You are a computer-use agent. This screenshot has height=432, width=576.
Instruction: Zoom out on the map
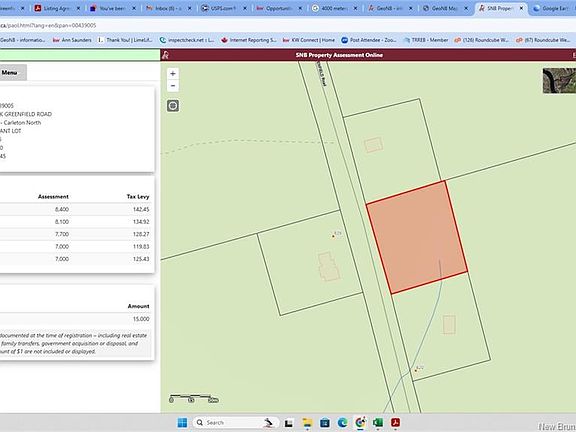tap(173, 86)
